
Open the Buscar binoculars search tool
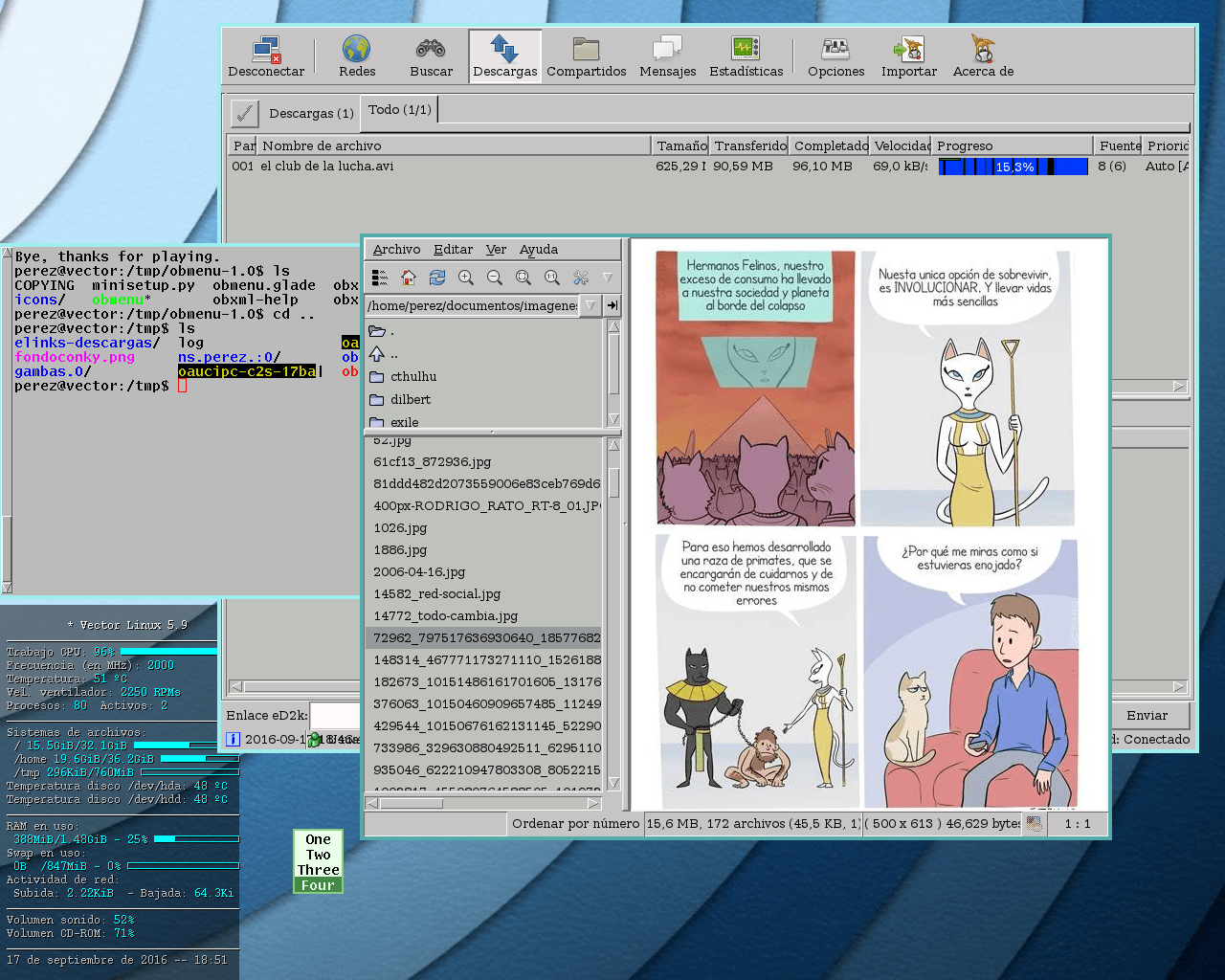tap(431, 56)
